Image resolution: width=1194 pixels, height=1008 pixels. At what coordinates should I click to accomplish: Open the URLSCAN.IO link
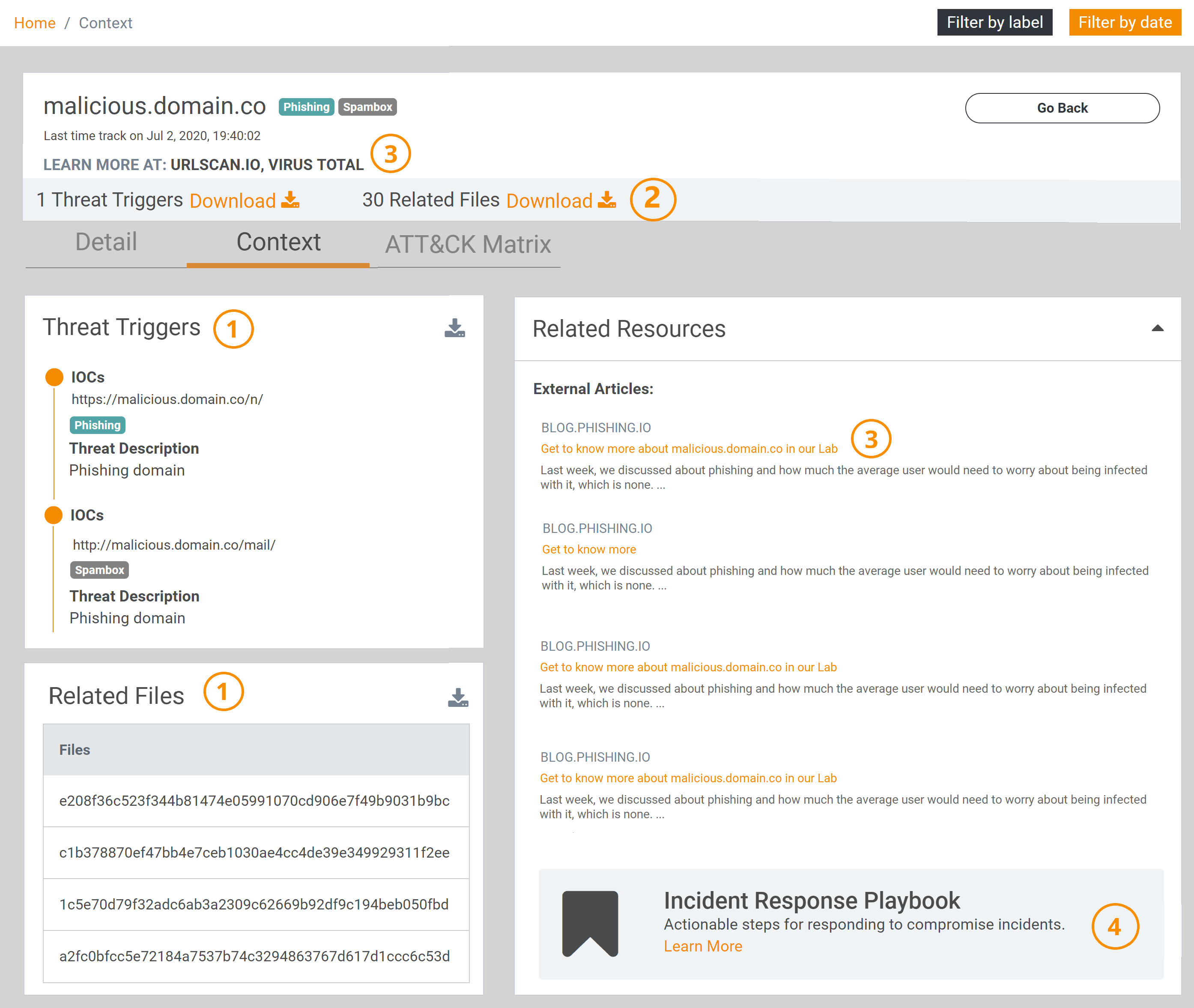pos(215,165)
